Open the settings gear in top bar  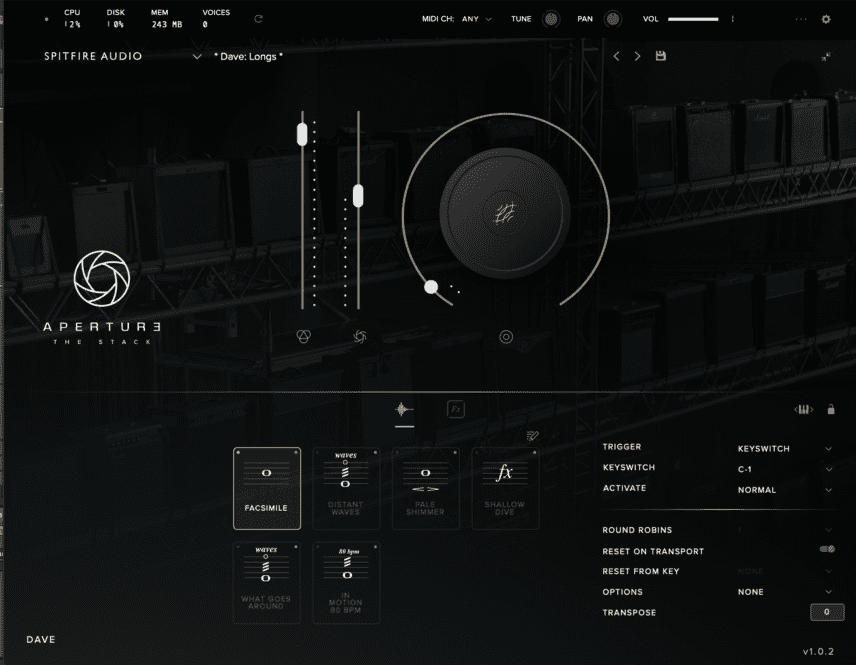[826, 19]
